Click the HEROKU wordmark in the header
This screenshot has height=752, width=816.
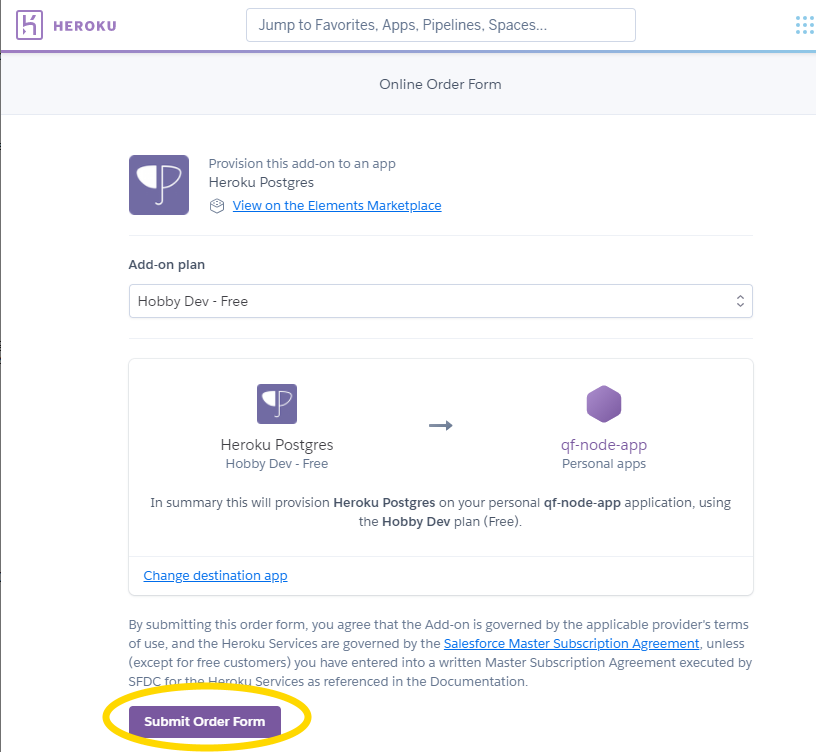pos(85,25)
